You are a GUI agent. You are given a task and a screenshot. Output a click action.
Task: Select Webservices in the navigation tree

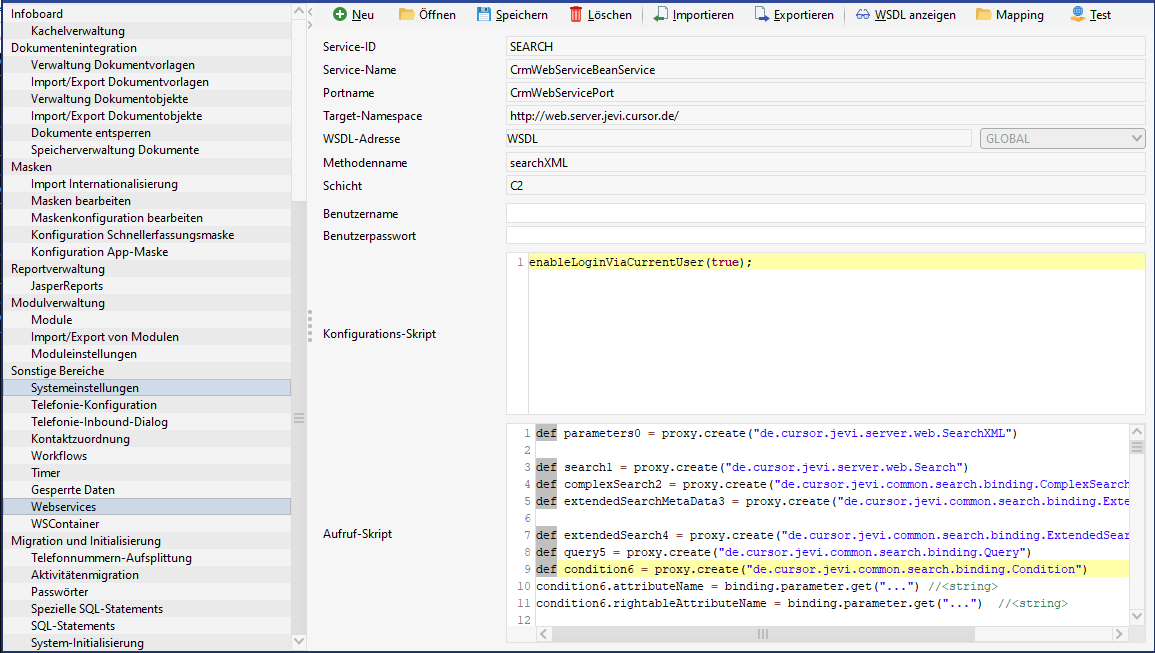(64, 507)
